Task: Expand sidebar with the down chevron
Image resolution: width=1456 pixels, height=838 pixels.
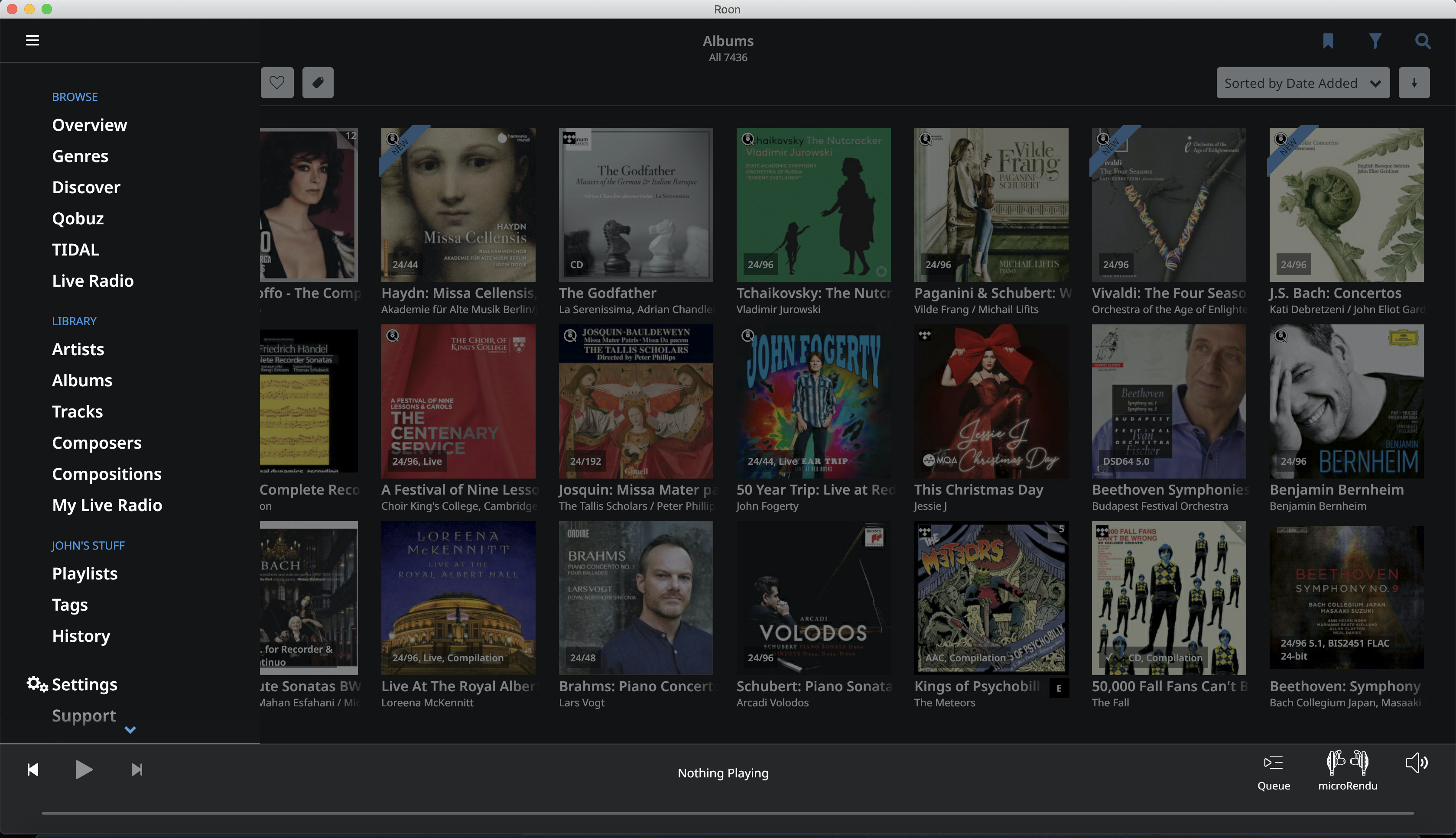Action: point(130,730)
